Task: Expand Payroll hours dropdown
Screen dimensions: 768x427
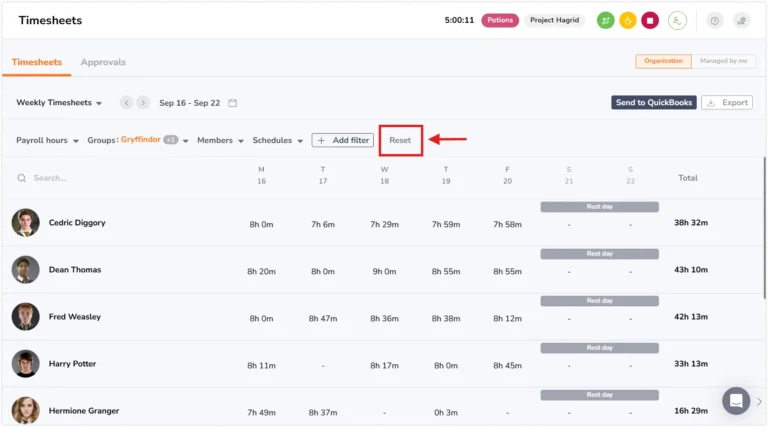Action: pyautogui.click(x=47, y=141)
